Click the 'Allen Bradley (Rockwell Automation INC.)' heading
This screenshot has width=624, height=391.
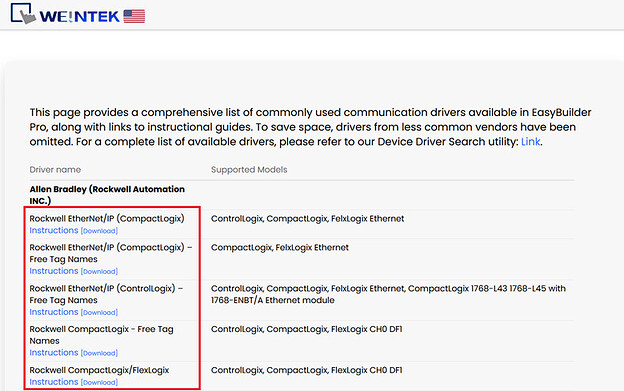[107, 195]
